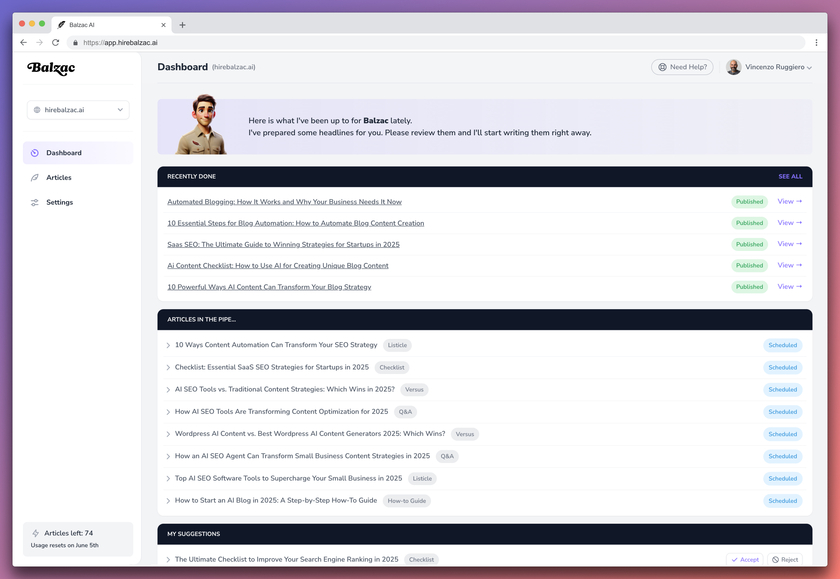
Task: Open 'Automated Blogging: How It Works' article link
Action: [284, 202]
